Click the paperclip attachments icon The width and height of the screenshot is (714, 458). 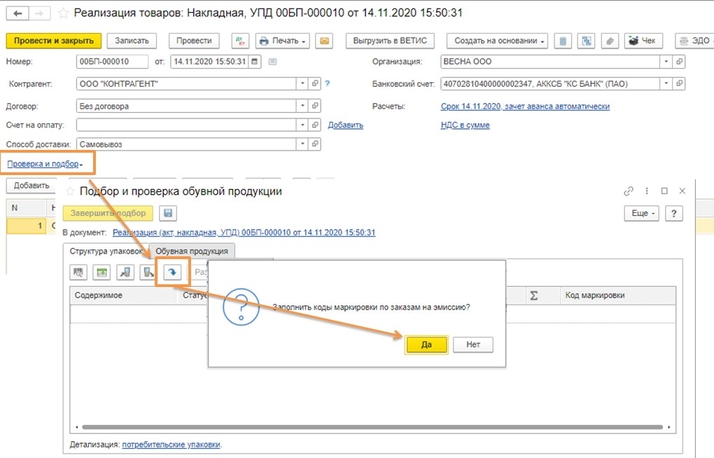point(608,41)
